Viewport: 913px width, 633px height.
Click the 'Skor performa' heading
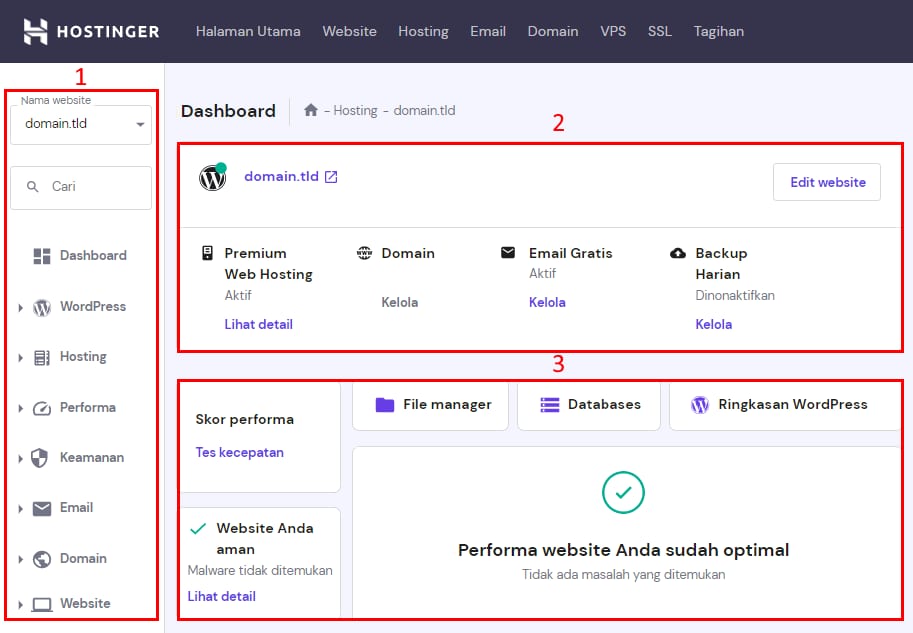coord(245,419)
